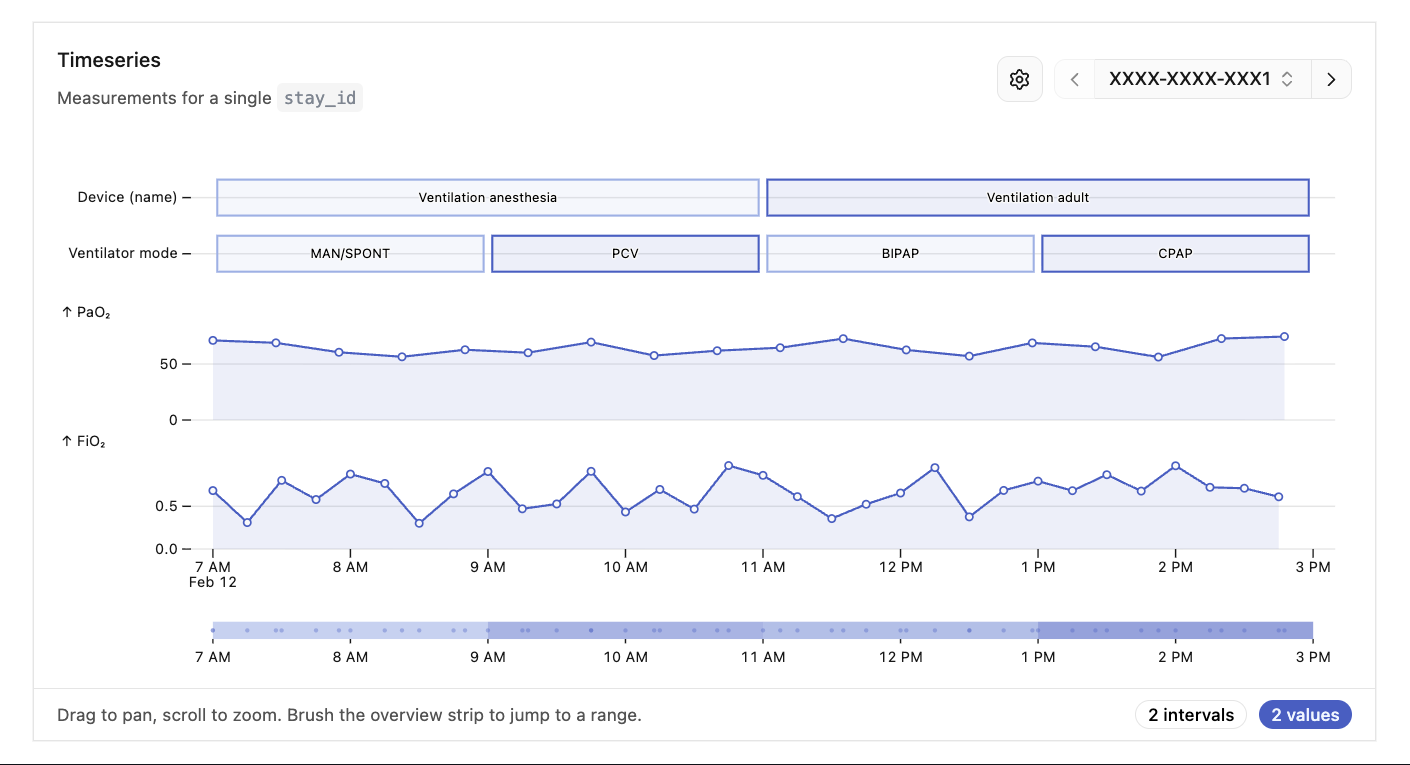Screen dimensions: 1410x765
Task: Click the FiO₂ data point at 2 PM
Action: tap(1175, 466)
